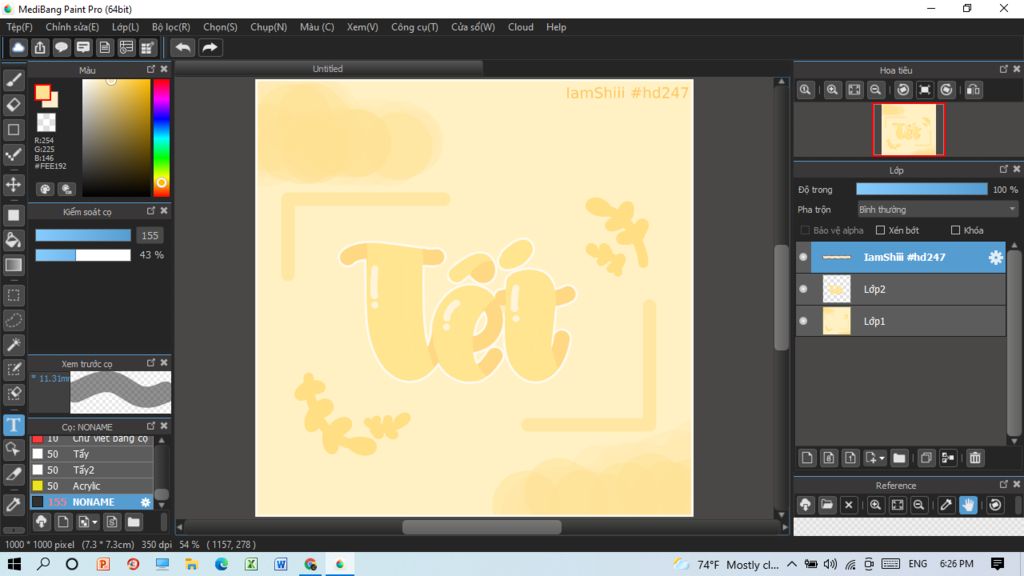Open layer settings gear for IamShiii #hd247
Screen dimensions: 1024x576
995,257
